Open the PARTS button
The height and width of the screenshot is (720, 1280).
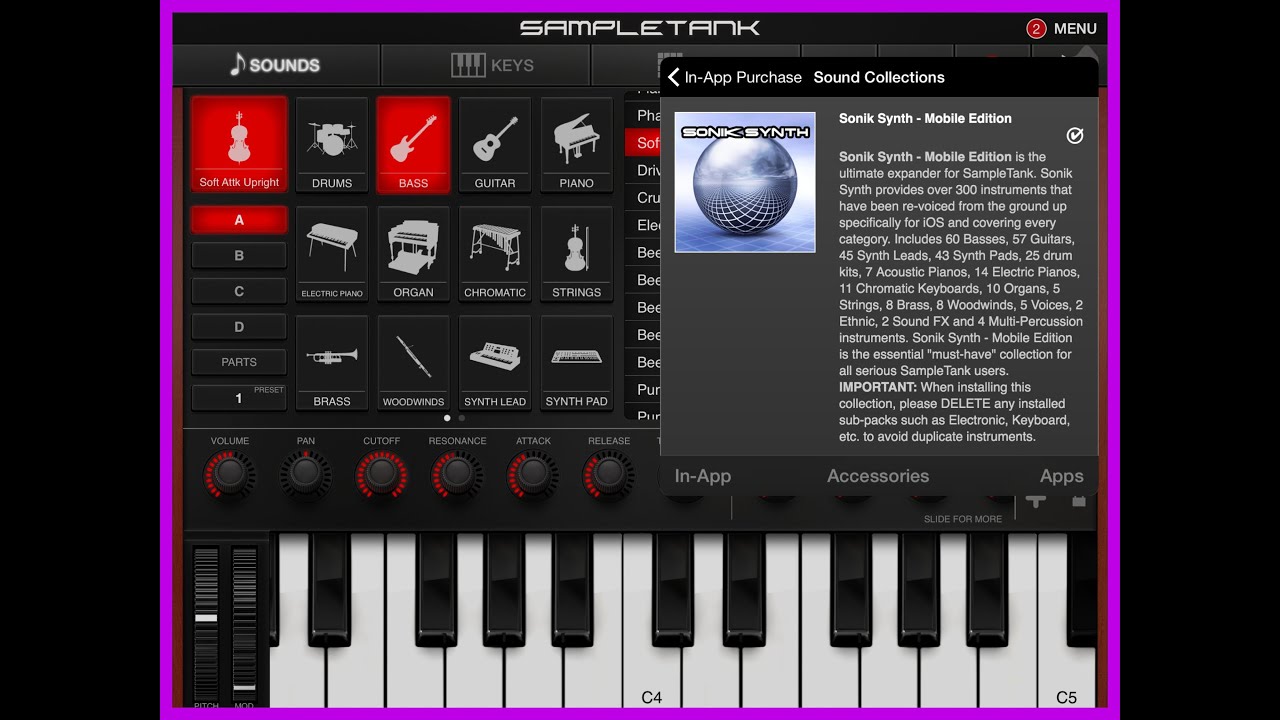(239, 362)
